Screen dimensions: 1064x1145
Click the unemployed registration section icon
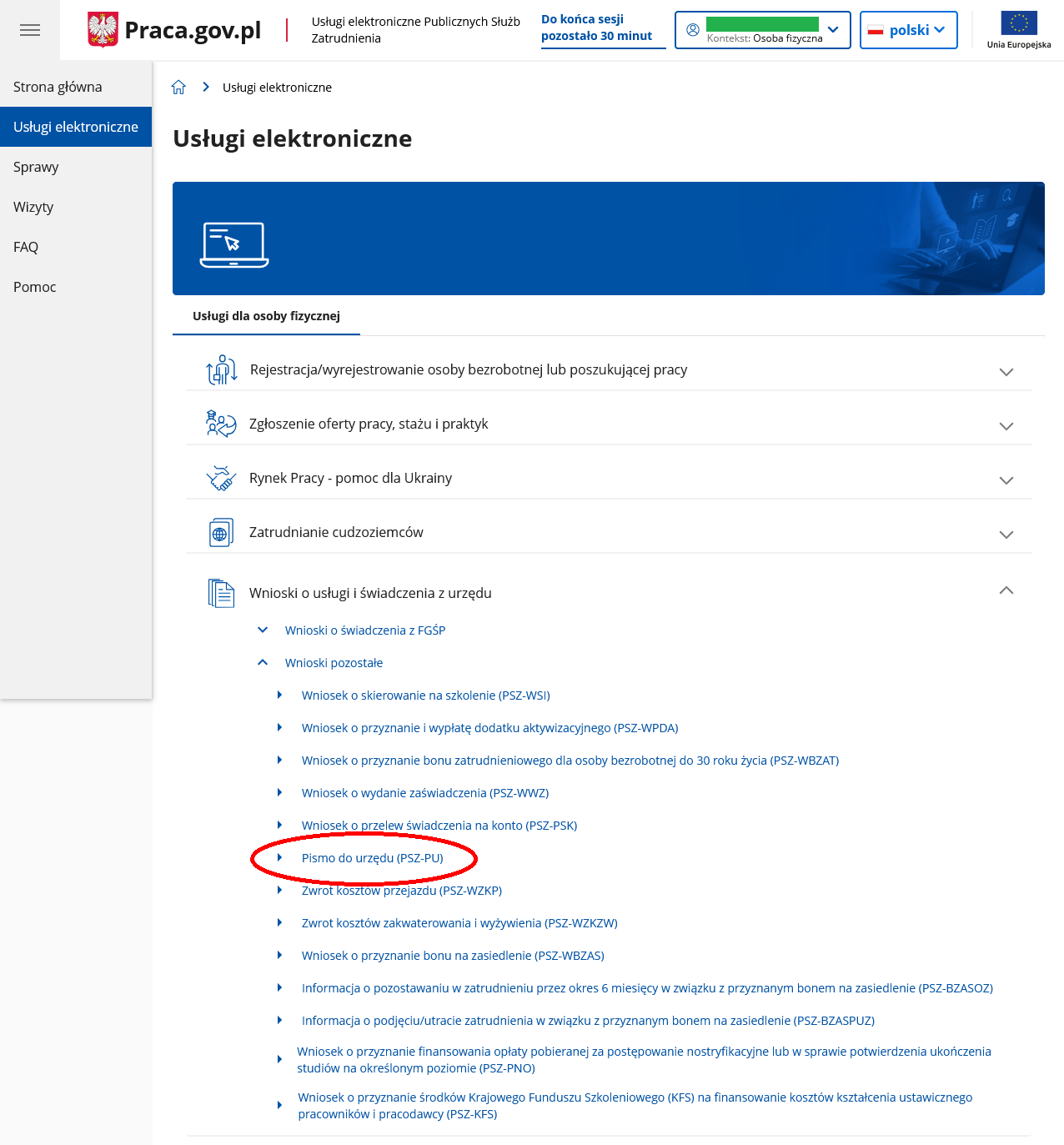[221, 369]
